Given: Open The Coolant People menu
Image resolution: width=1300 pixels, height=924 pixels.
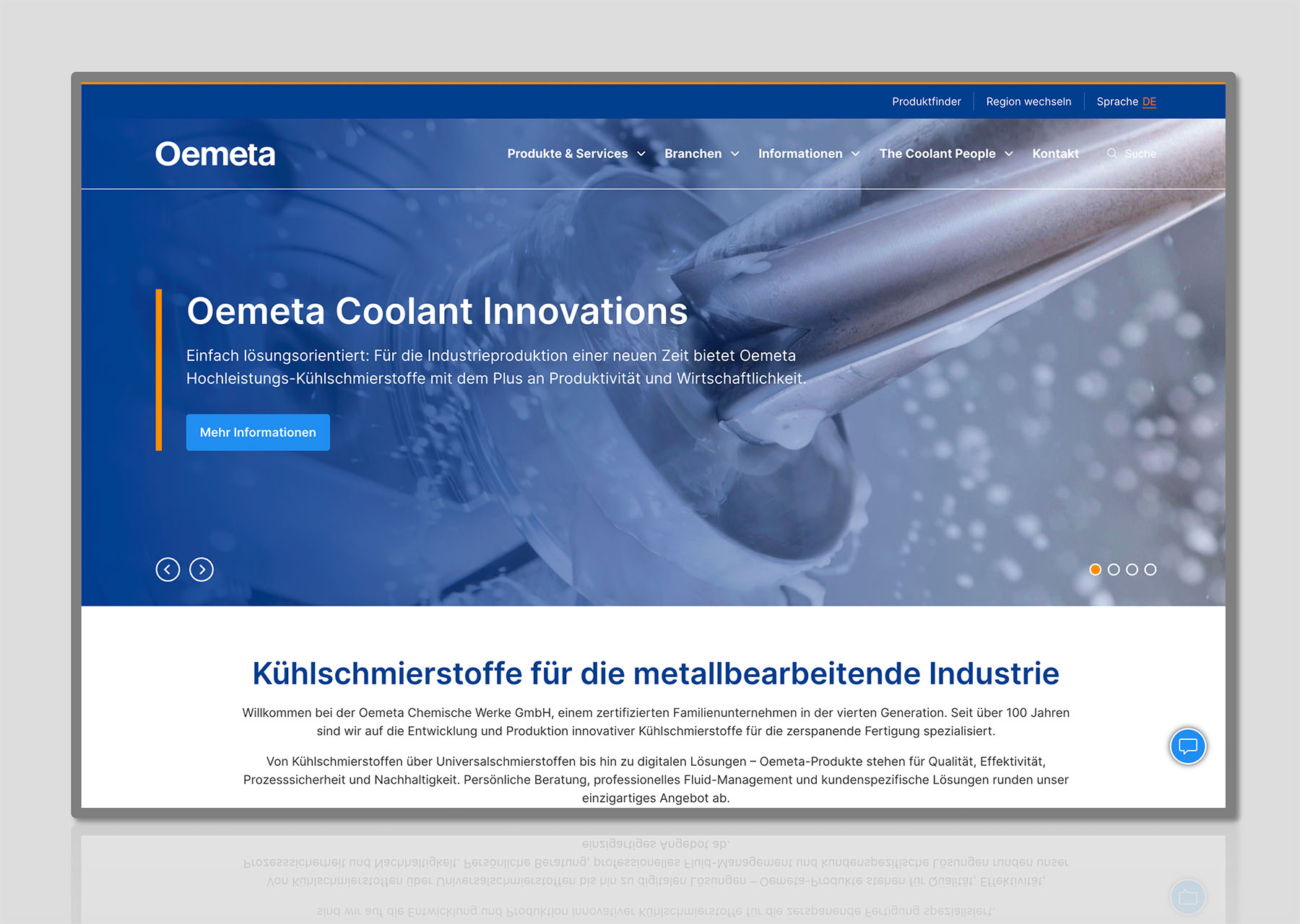Looking at the screenshot, I should pos(937,154).
